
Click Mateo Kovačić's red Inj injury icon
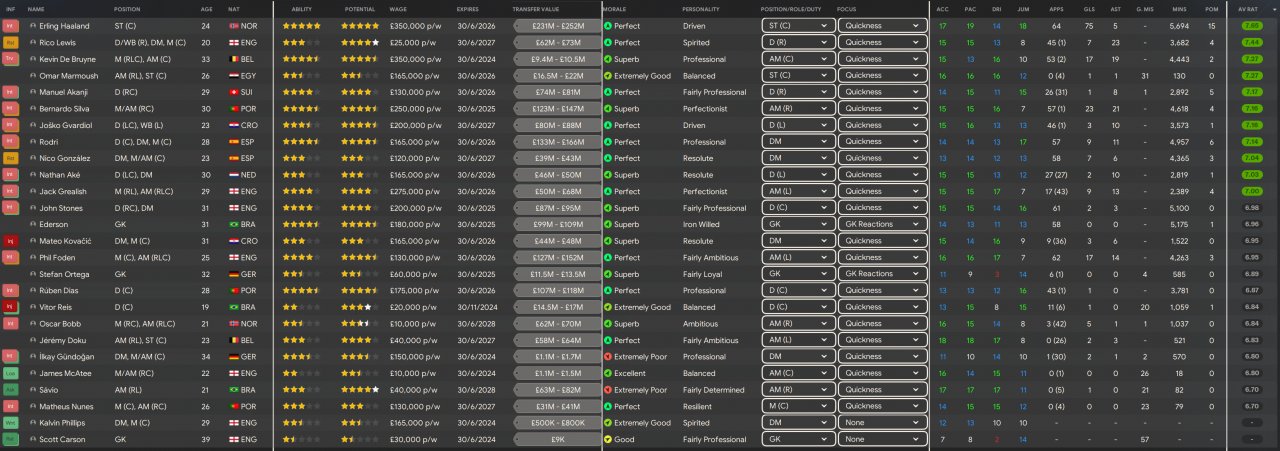pyautogui.click(x=11, y=240)
